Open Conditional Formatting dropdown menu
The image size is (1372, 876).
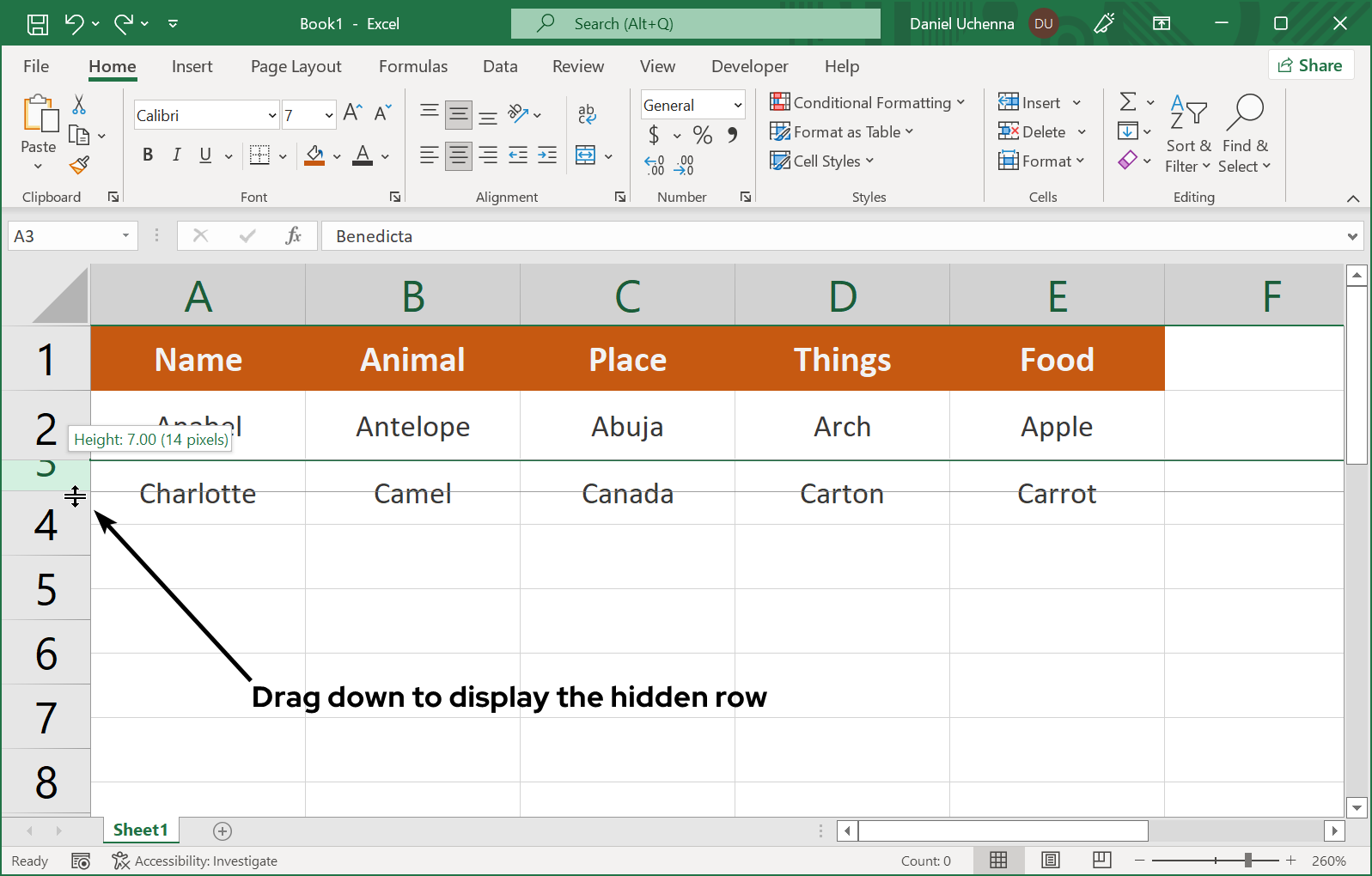pyautogui.click(x=868, y=103)
